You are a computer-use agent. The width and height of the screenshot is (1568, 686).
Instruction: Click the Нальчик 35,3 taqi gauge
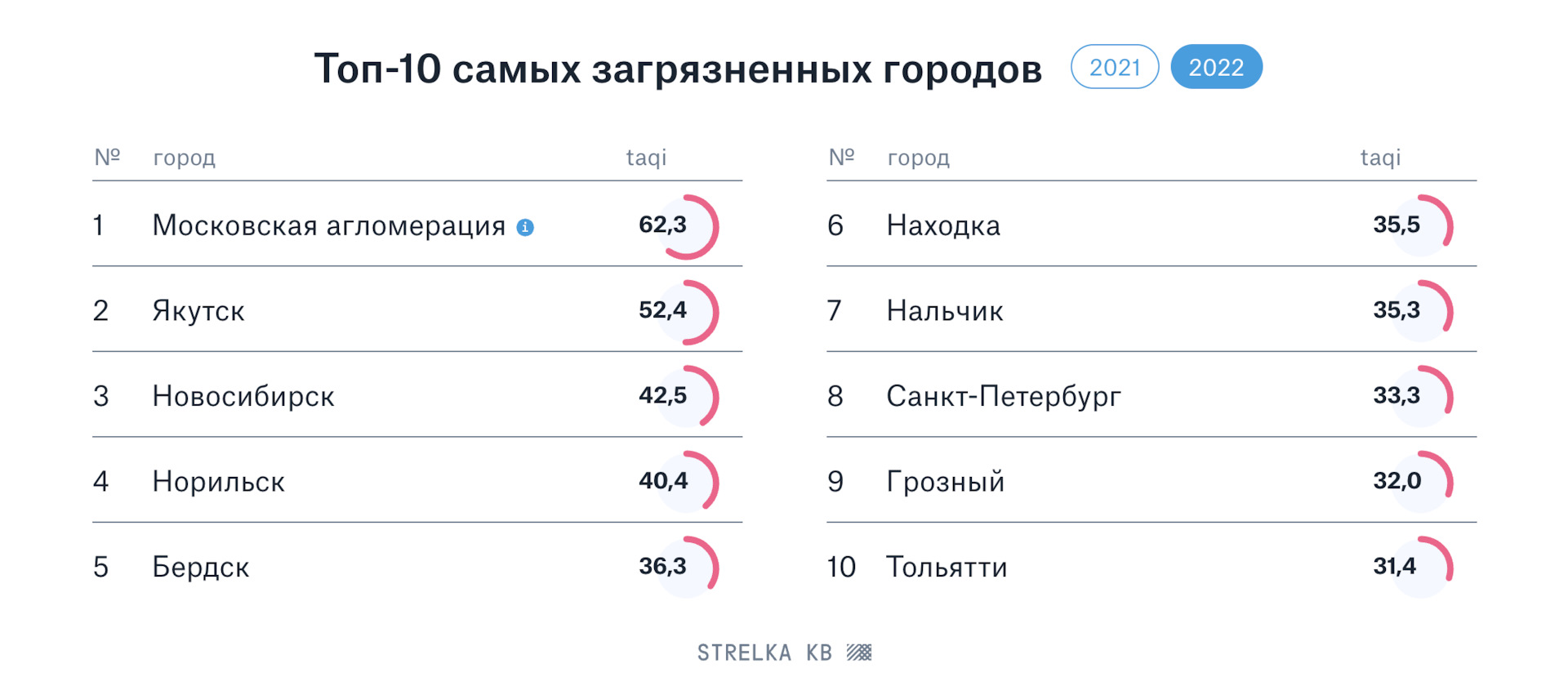pos(1420,312)
